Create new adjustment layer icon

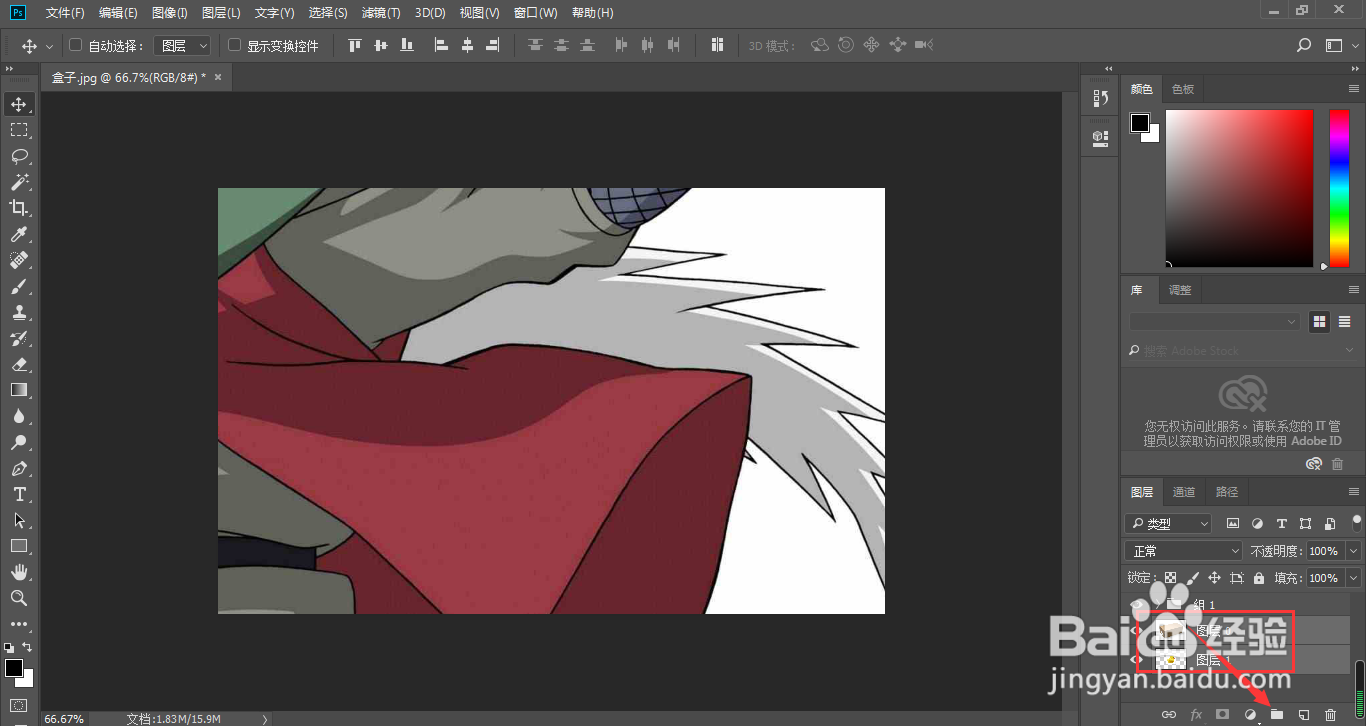pyautogui.click(x=1250, y=714)
